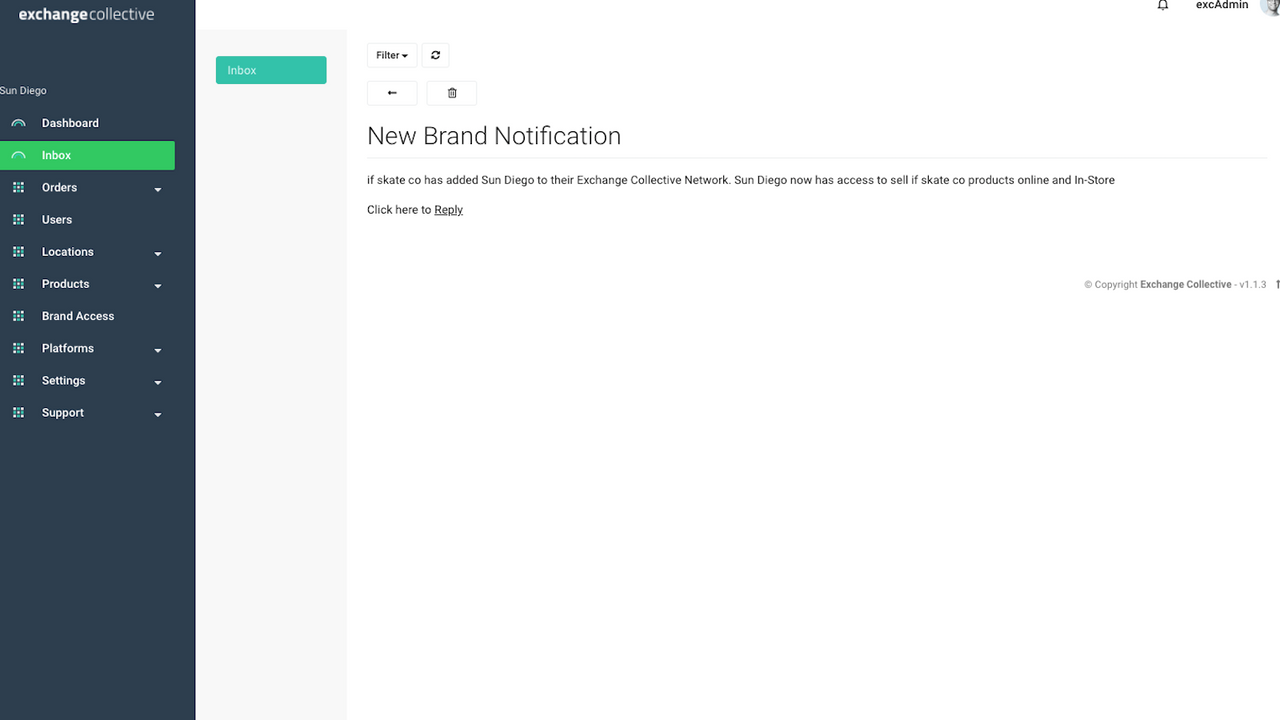Open the Filter dropdown
Screen dimensions: 1280x720
[391, 55]
